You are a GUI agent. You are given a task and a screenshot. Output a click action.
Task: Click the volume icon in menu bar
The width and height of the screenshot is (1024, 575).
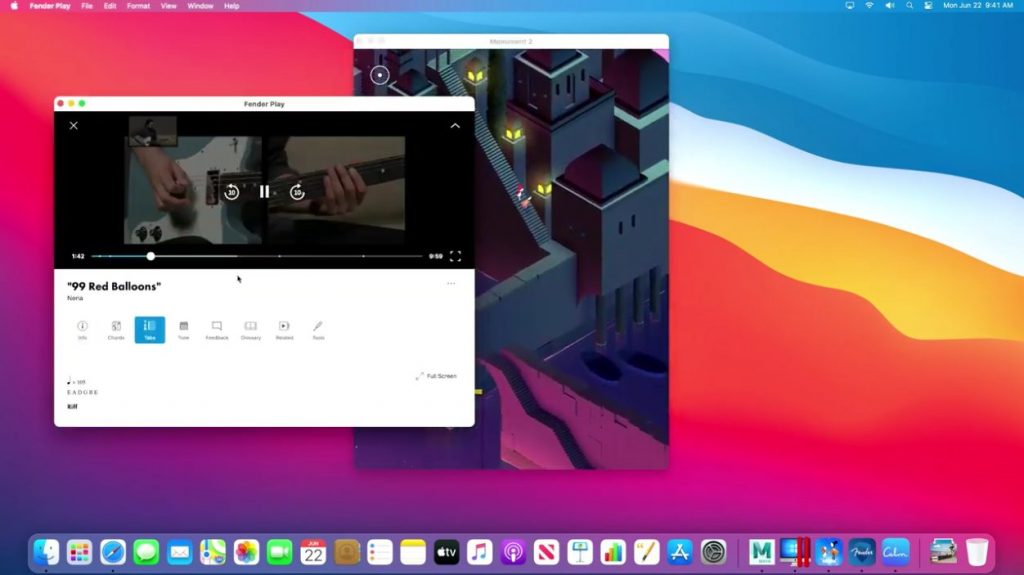[x=889, y=5]
